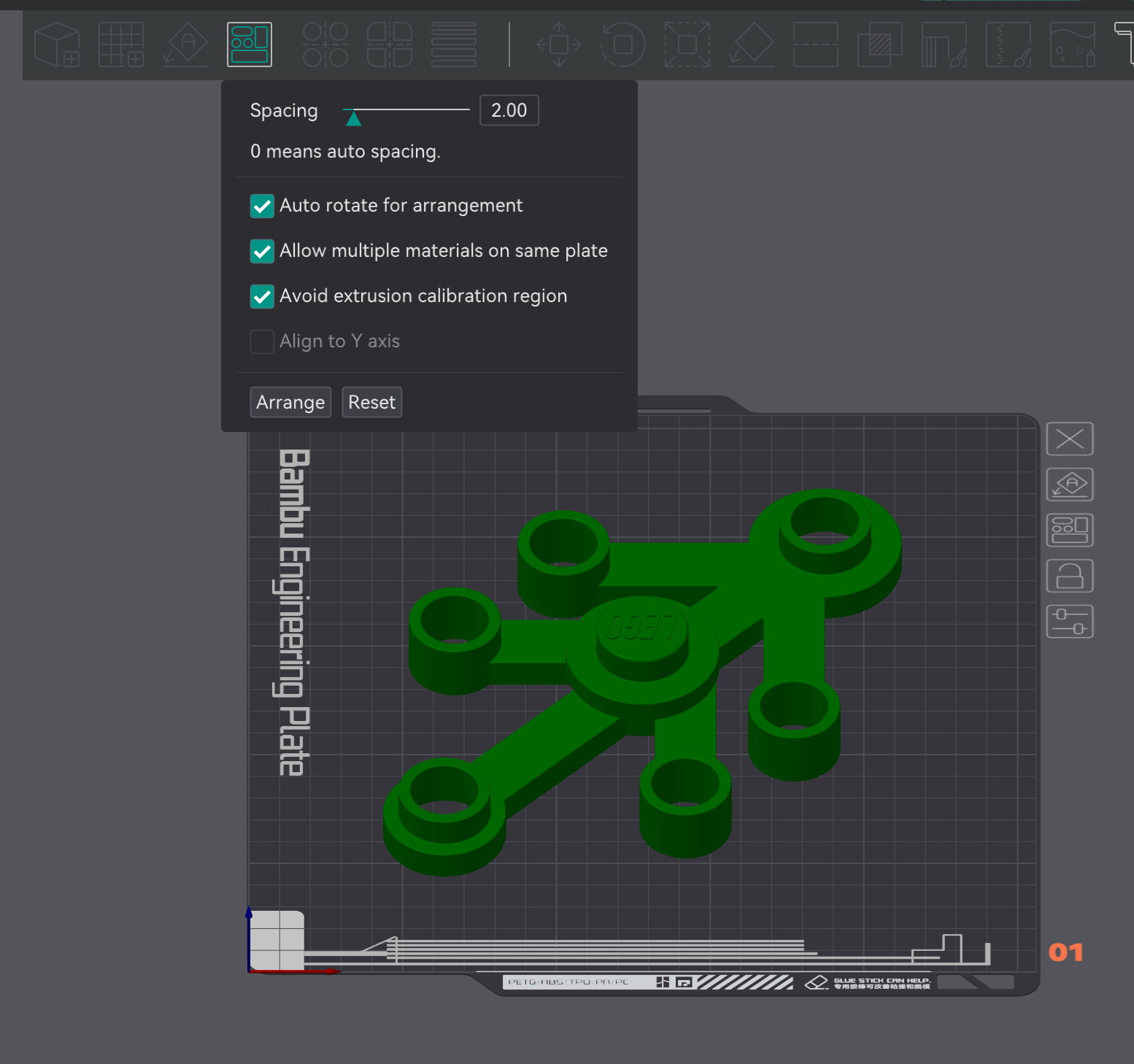
Task: Select the Split to parts tool
Action: [389, 45]
